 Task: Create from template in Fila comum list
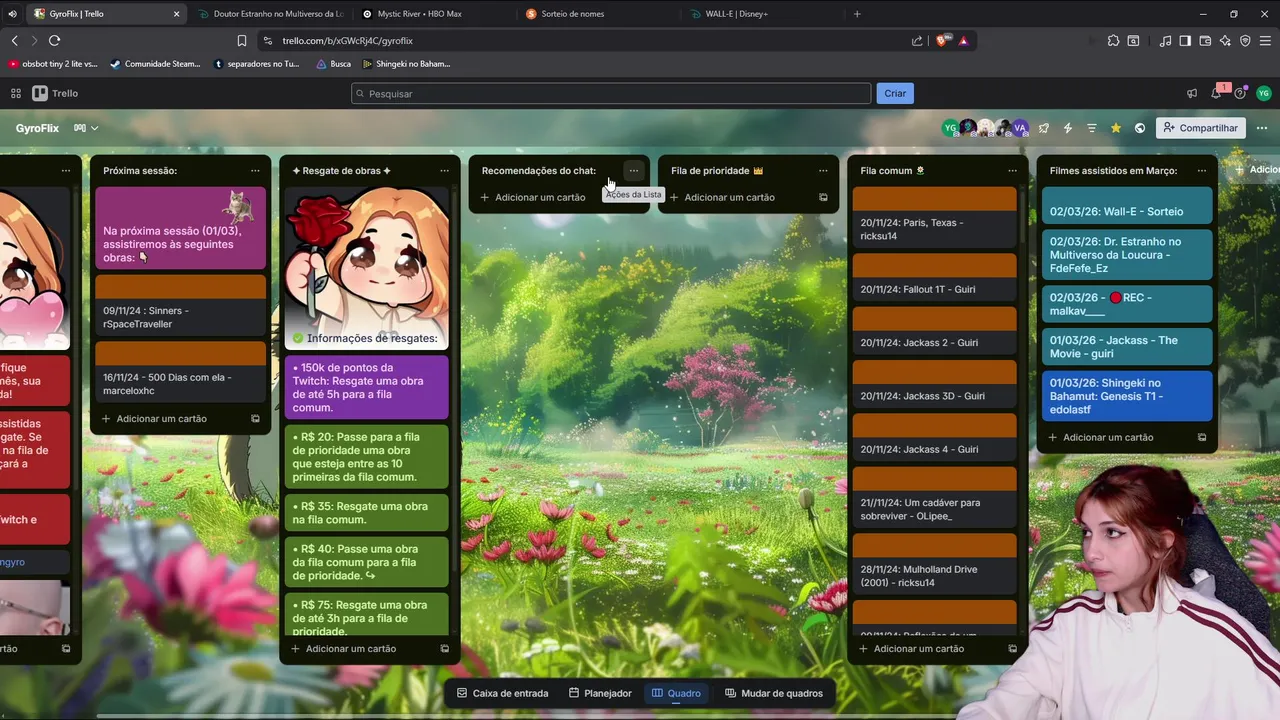1012,649
